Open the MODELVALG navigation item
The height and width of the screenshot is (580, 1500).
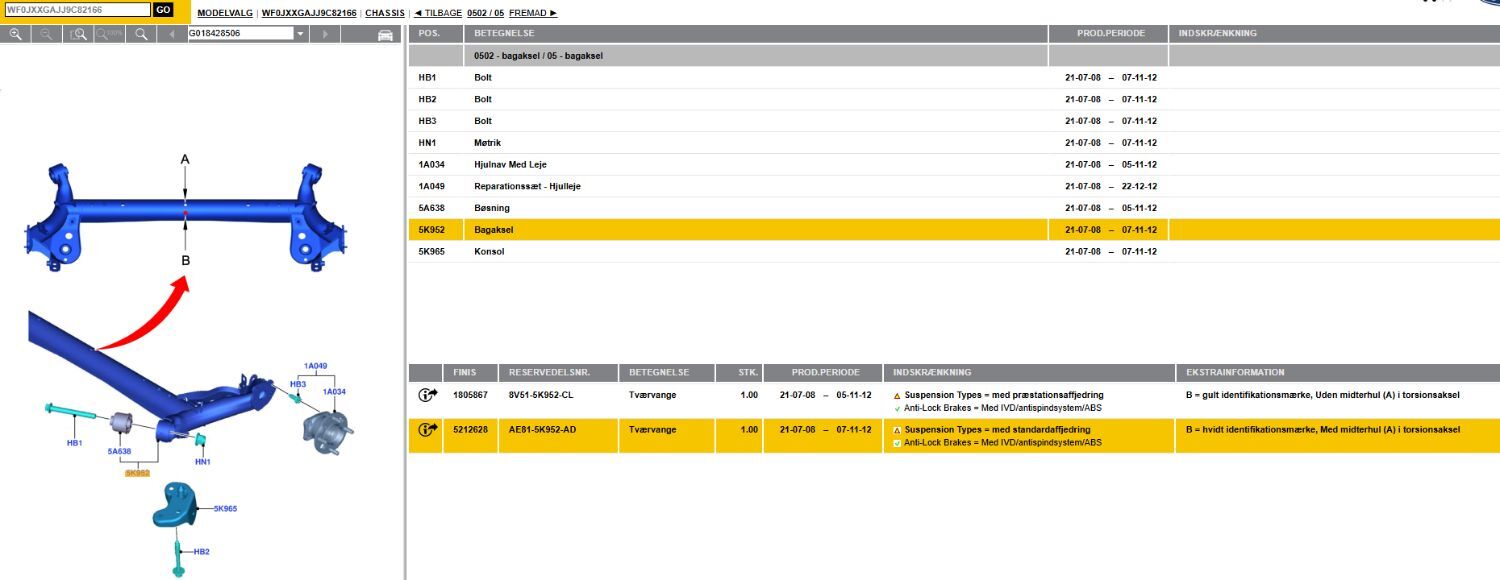pyautogui.click(x=225, y=13)
